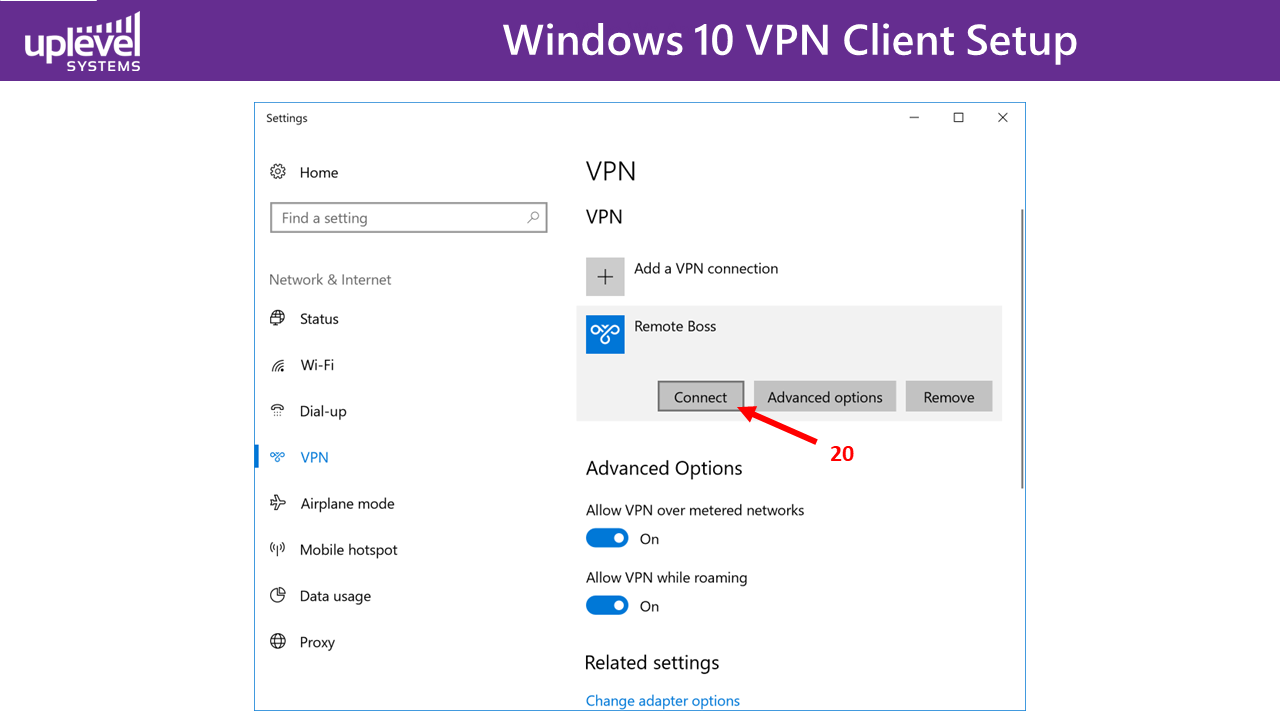Open the Dial-up settings page
This screenshot has height=720, width=1280.
point(323,411)
